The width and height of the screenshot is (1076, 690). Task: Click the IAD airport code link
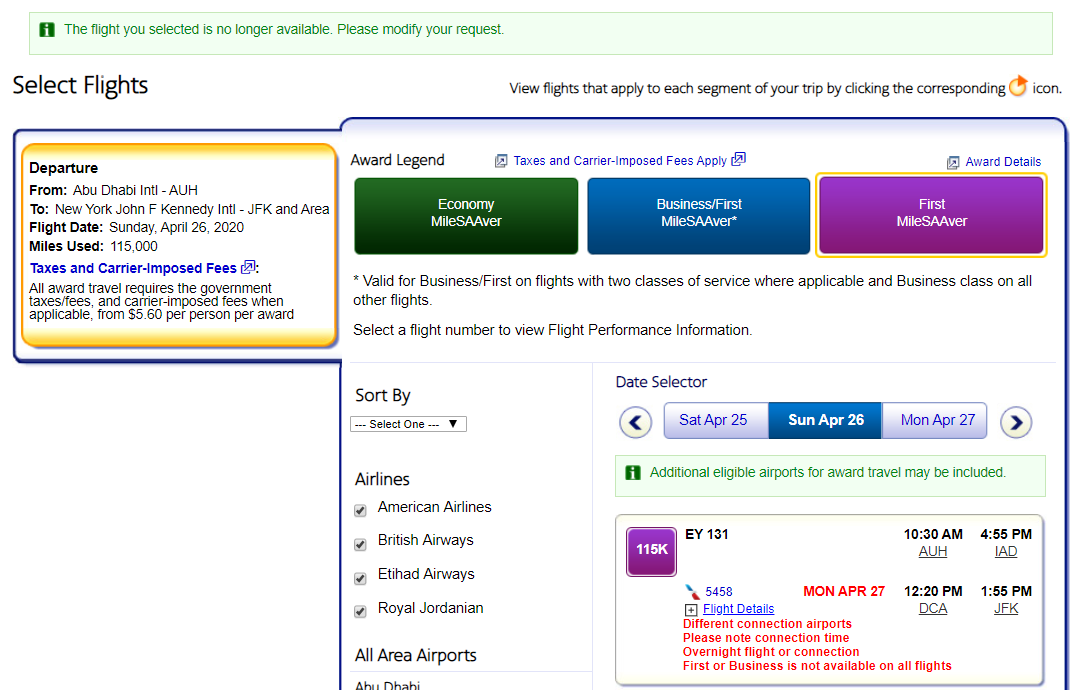coord(1006,551)
